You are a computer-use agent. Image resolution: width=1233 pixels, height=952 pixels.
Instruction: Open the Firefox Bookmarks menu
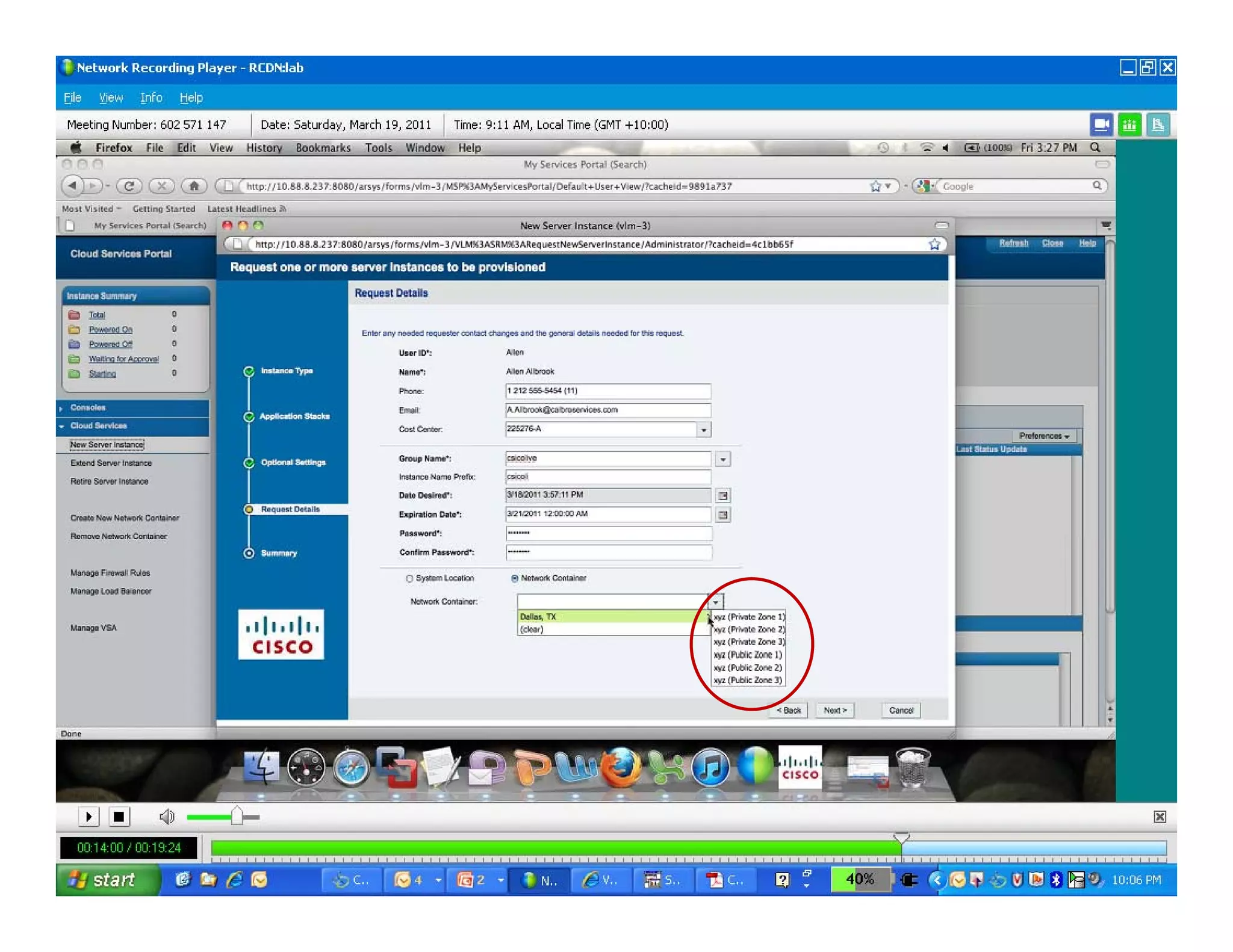coord(323,147)
